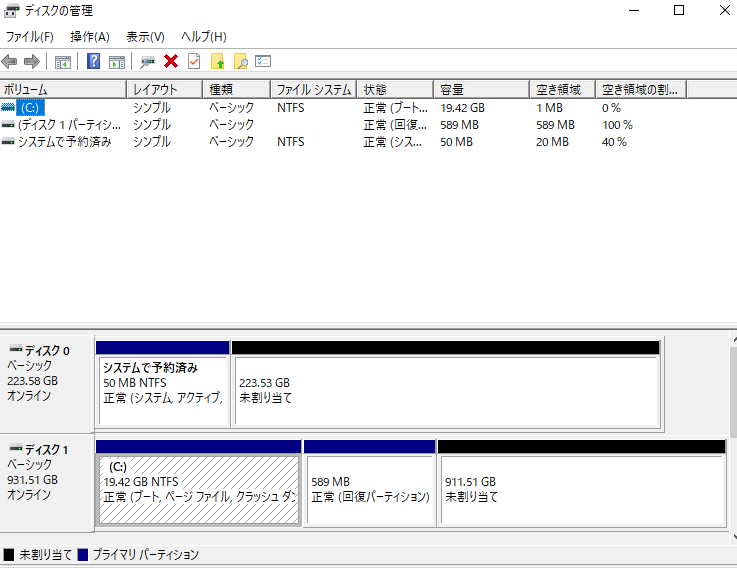
Task: Sort by ファイル システム column header
Action: coord(314,89)
